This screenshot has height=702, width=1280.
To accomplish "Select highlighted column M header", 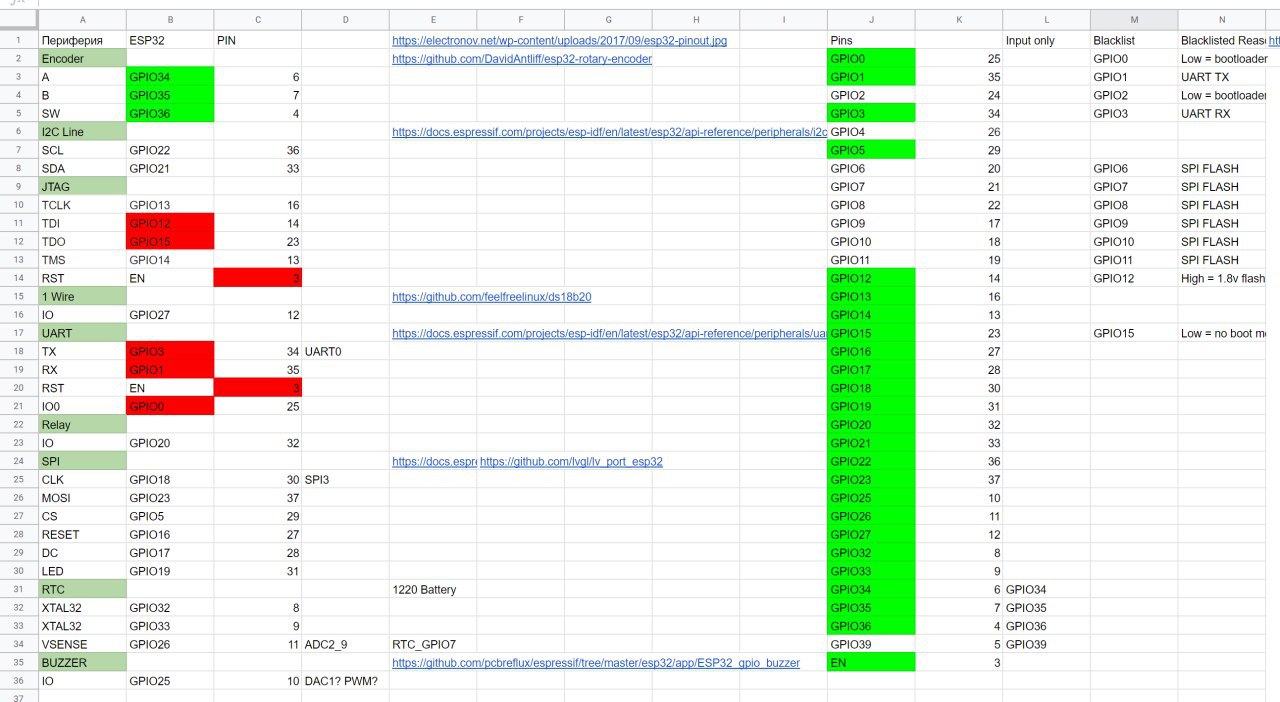I will coord(1134,20).
